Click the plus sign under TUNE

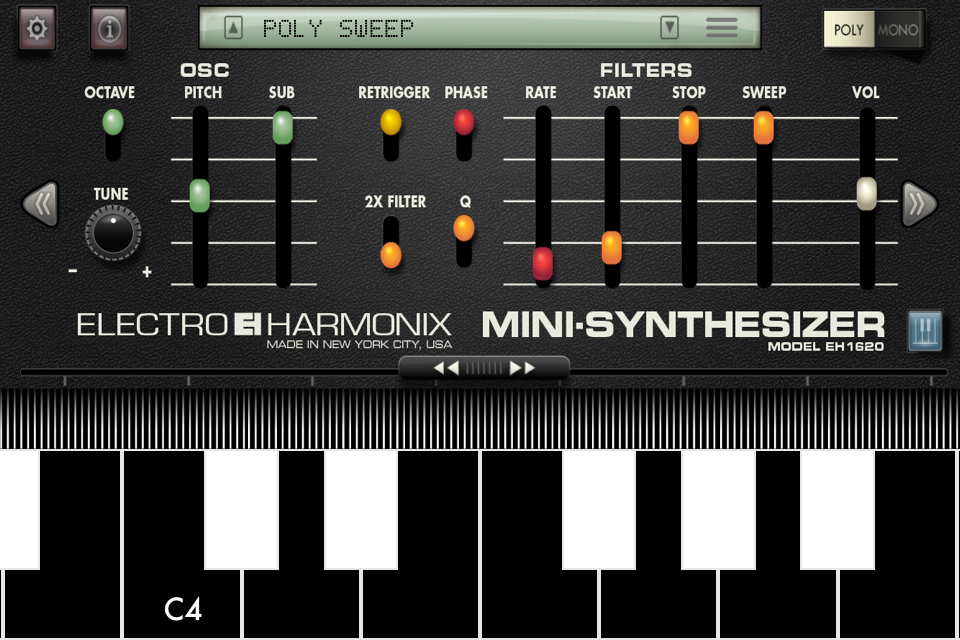coord(147,271)
